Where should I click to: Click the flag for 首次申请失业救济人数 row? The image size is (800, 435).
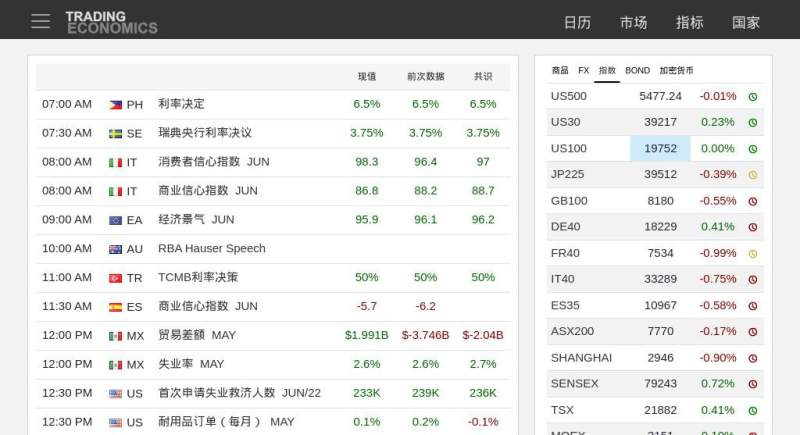pos(115,394)
